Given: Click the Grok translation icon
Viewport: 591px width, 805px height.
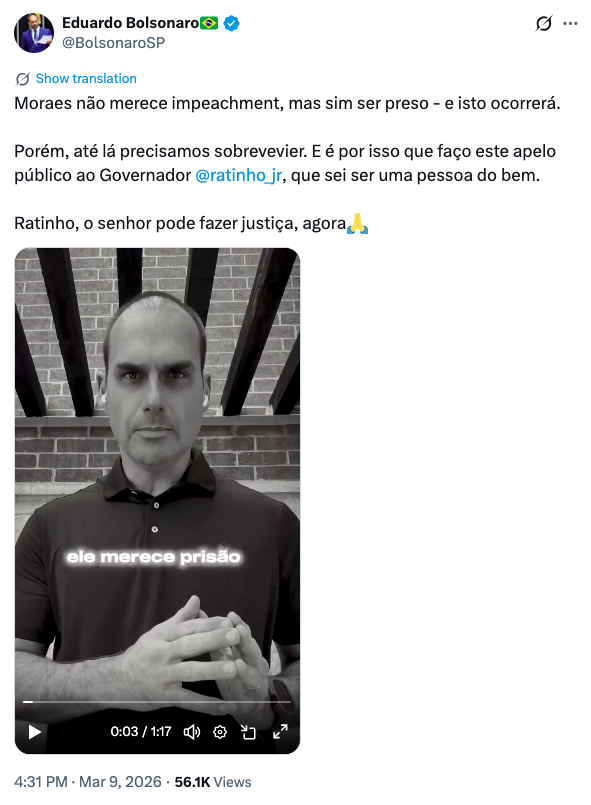Looking at the screenshot, I should tap(23, 79).
